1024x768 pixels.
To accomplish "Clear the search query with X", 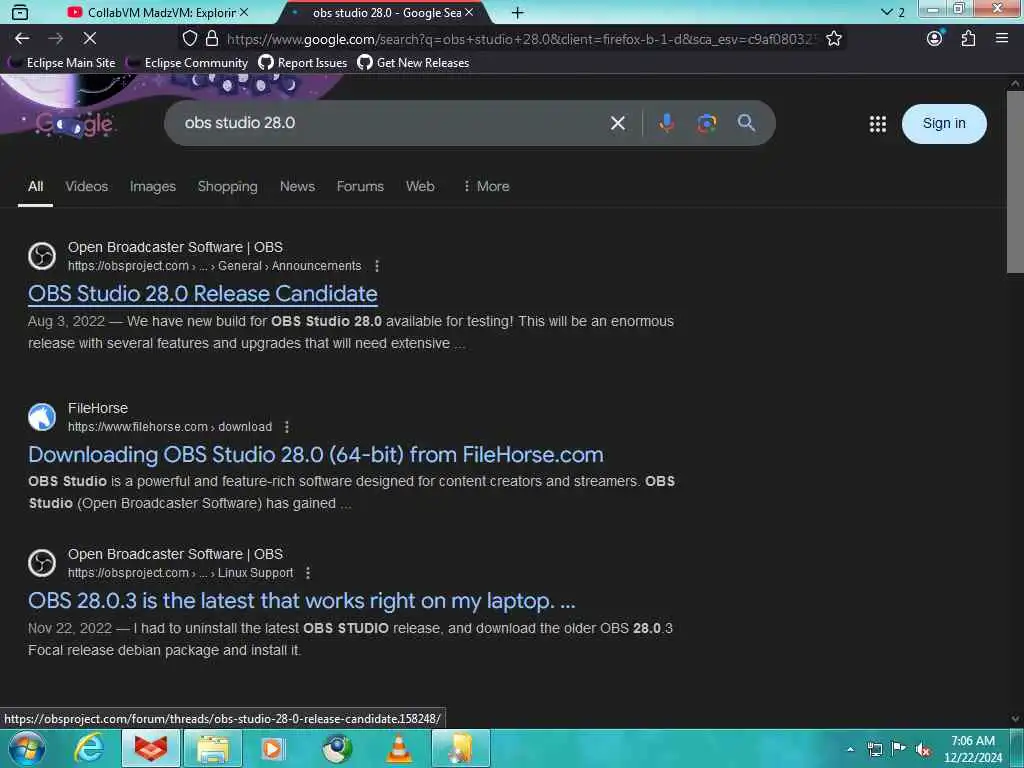I will click(x=618, y=123).
